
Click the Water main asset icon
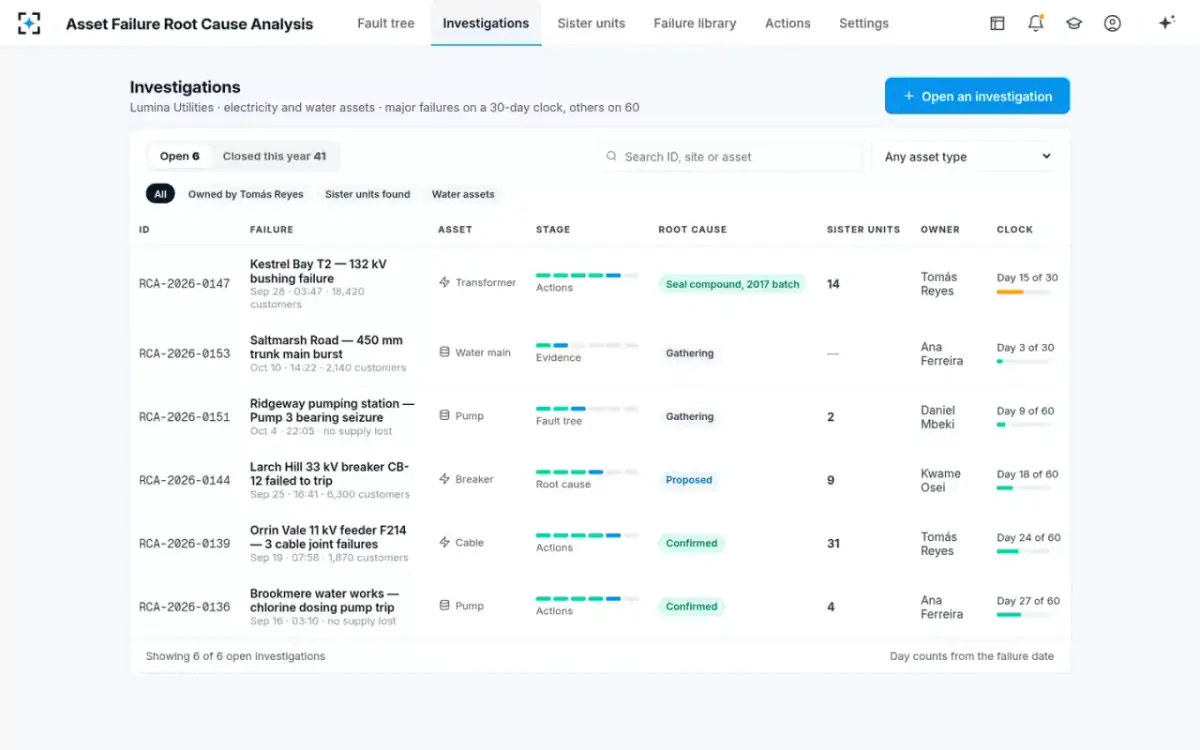tap(444, 352)
